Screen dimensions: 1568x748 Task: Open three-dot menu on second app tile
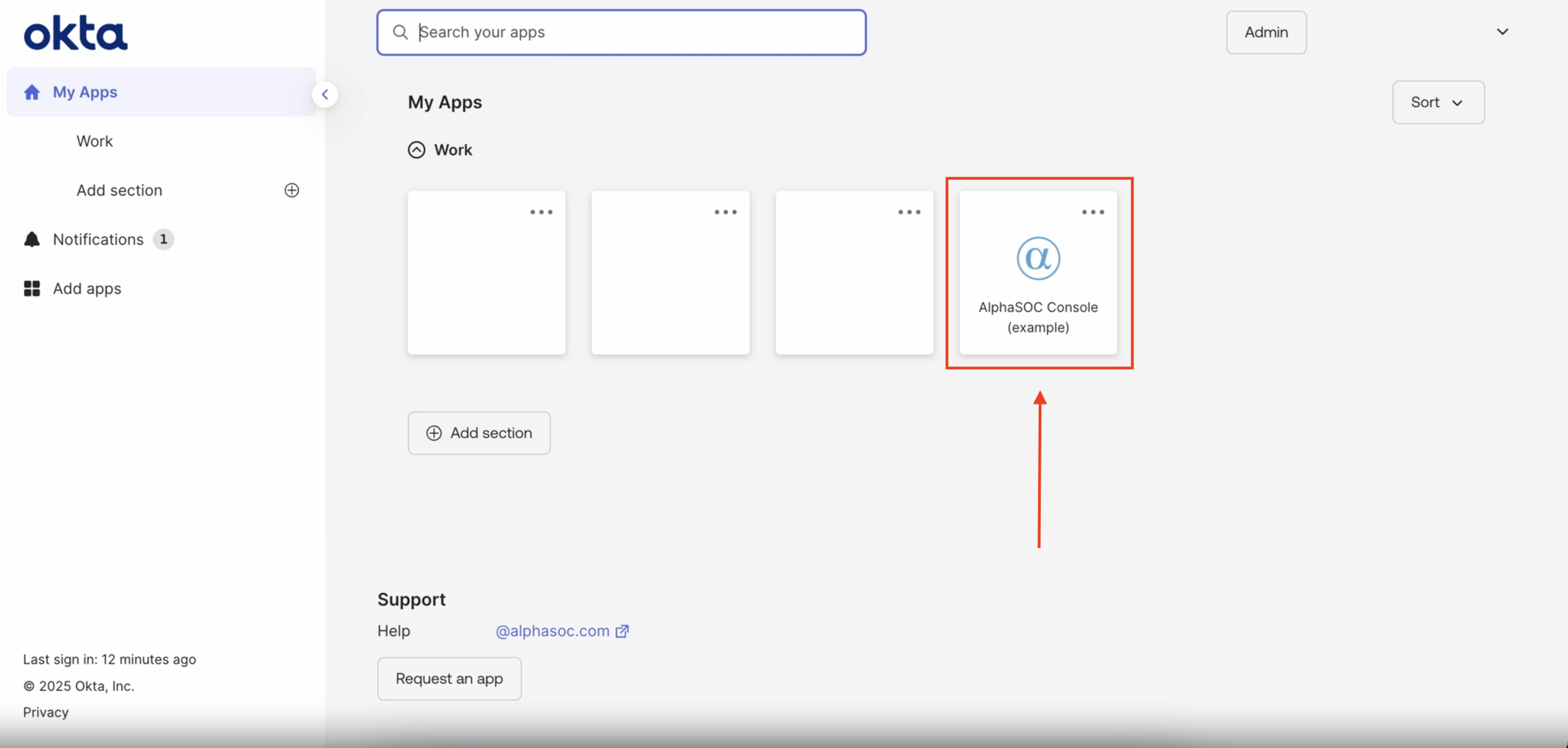coord(725,212)
